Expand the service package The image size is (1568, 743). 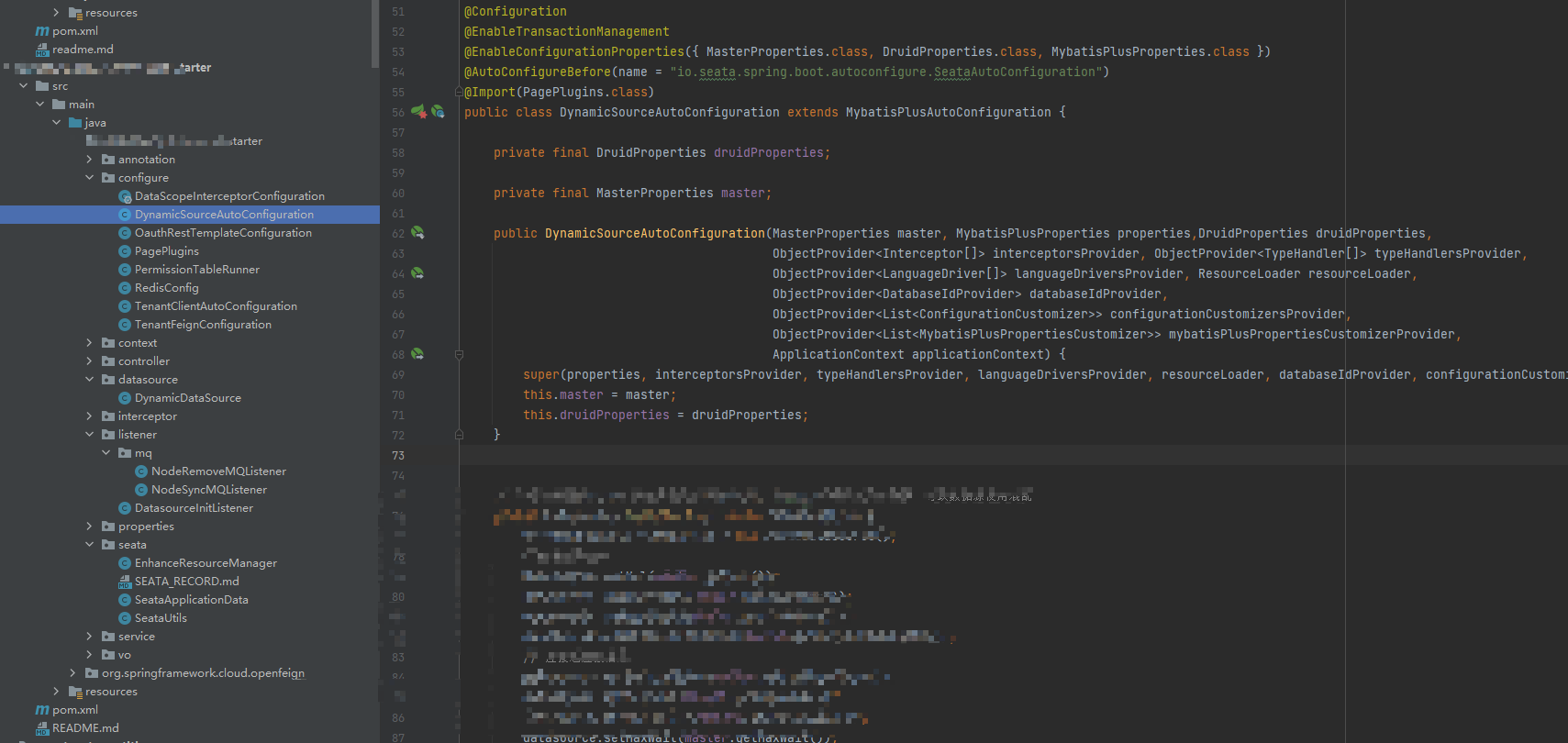89,637
